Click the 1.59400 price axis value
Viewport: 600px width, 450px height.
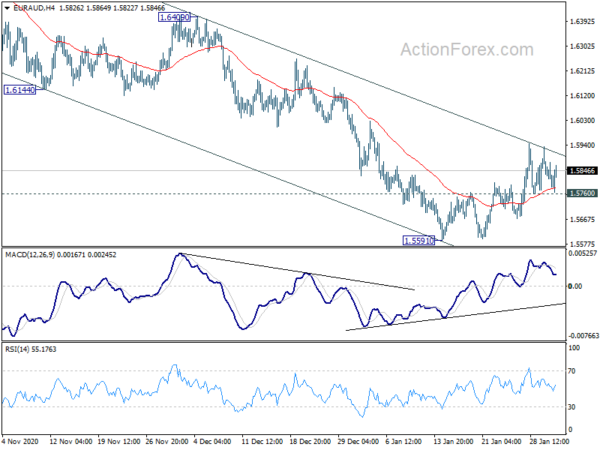582,145
